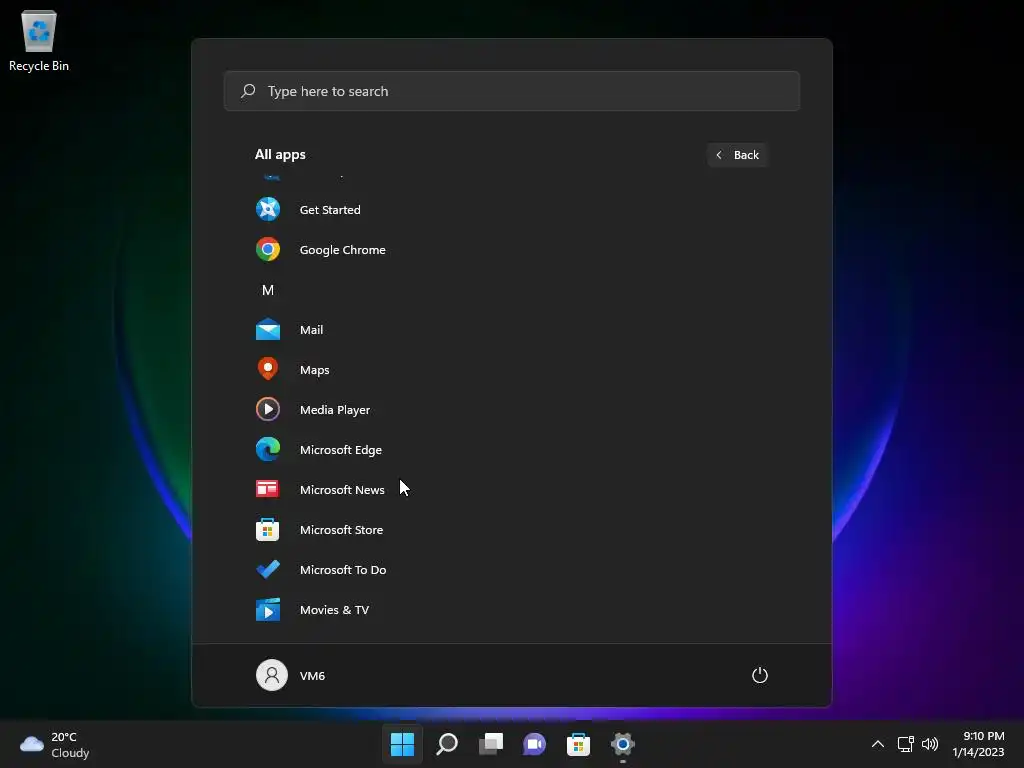Open the power options button
This screenshot has height=768, width=1024.
760,675
